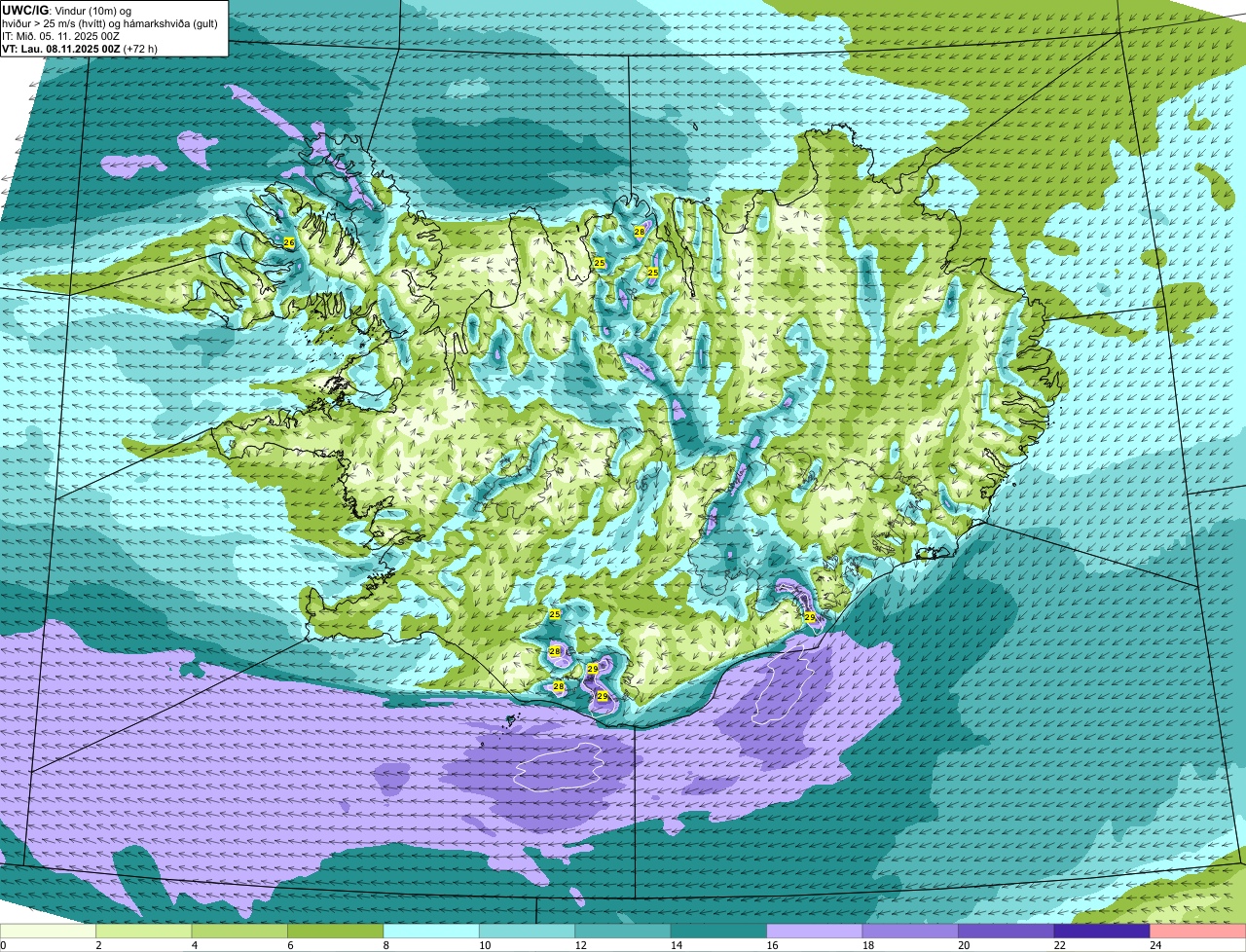Click the scale label '24'
1246x952 pixels.
1154,945
